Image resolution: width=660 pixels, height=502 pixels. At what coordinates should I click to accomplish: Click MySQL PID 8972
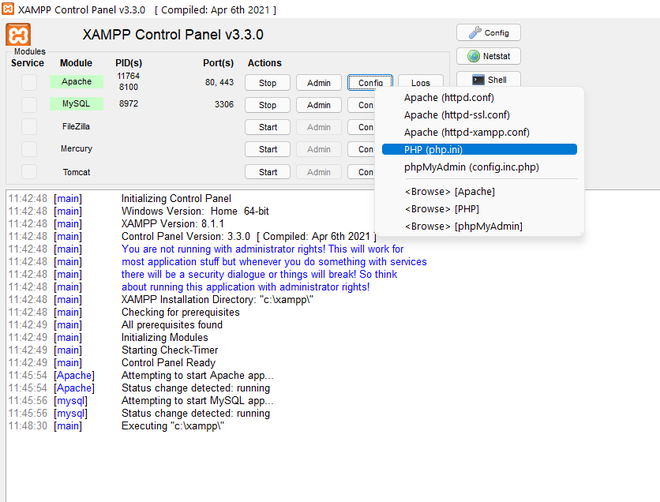128,104
